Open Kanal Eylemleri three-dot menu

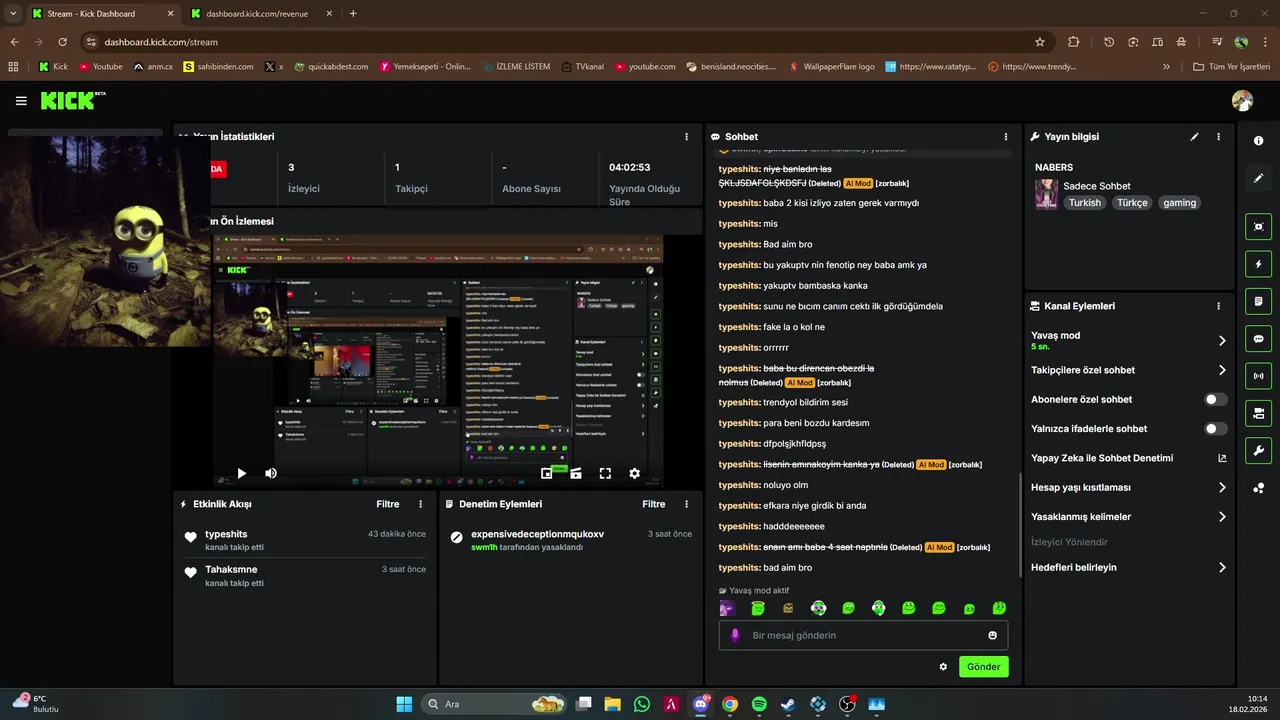(1218, 306)
